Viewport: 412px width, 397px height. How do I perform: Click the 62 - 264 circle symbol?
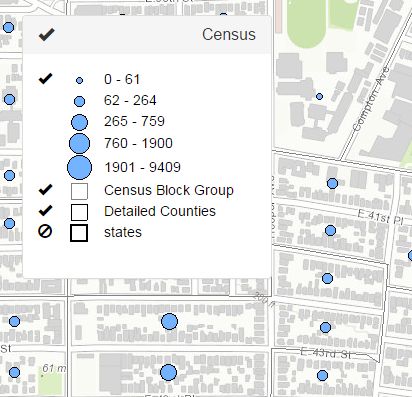(79, 101)
